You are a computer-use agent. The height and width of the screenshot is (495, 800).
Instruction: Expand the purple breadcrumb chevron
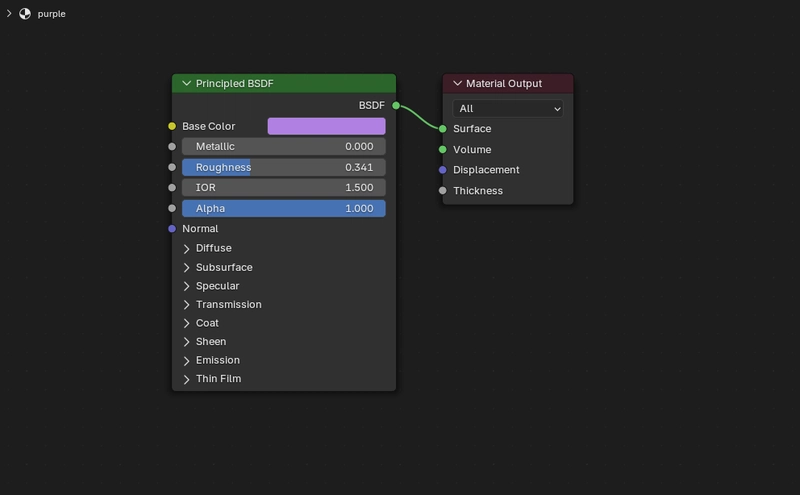coord(9,14)
